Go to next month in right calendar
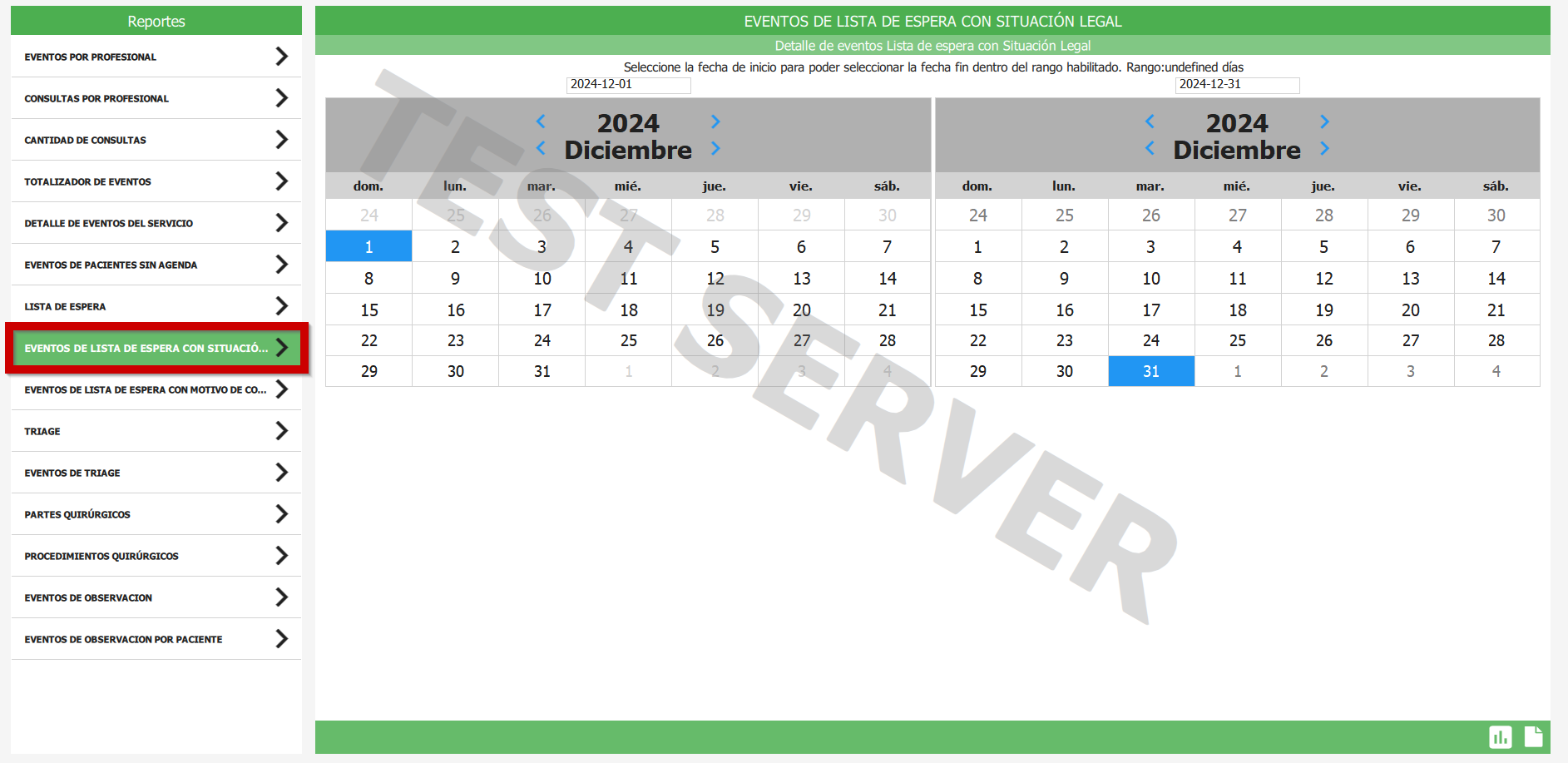This screenshot has height=763, width=1568. 1324,149
